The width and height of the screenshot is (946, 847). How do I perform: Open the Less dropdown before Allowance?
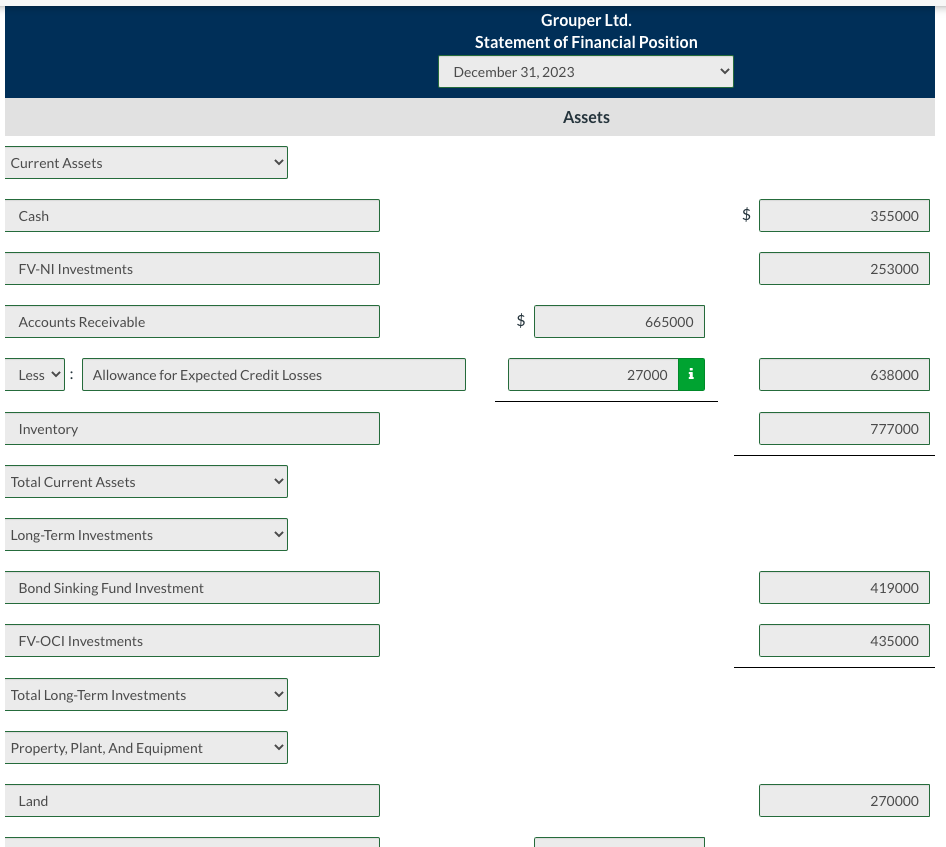point(34,375)
